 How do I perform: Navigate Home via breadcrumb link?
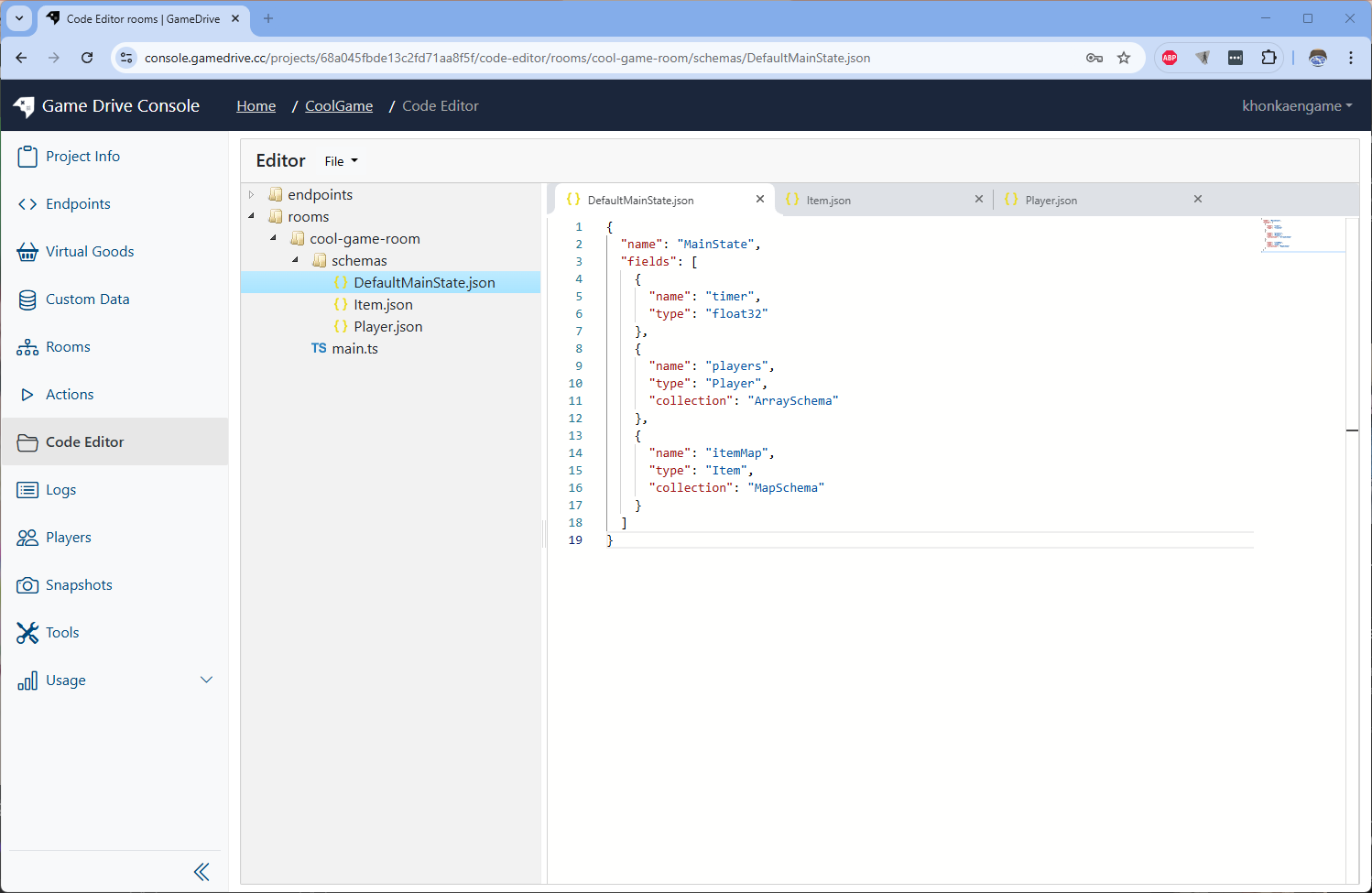point(256,105)
